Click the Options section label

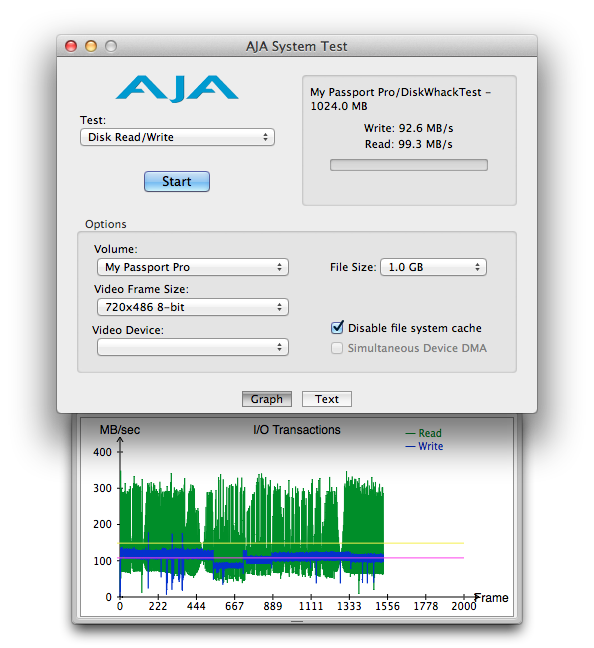click(x=106, y=224)
